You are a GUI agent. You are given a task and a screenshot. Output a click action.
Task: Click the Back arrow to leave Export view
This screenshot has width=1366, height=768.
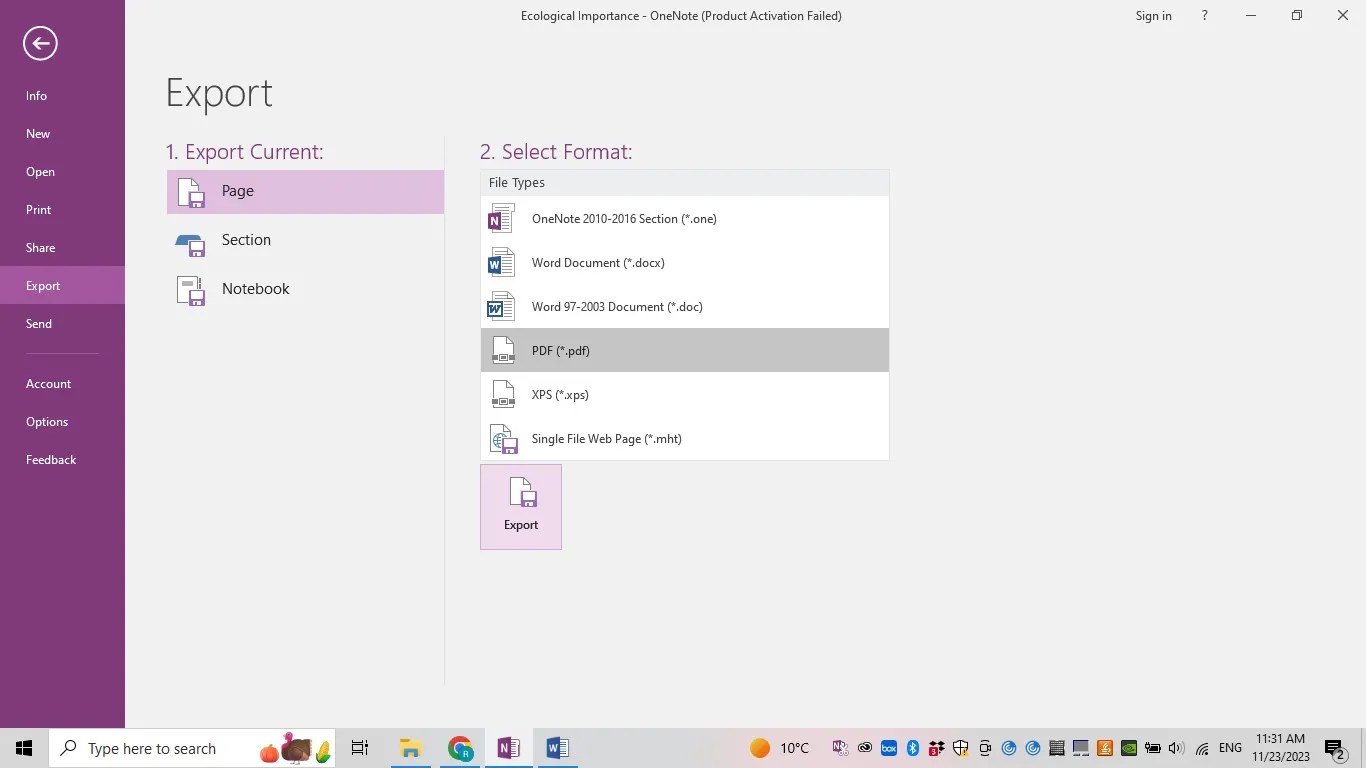click(39, 43)
